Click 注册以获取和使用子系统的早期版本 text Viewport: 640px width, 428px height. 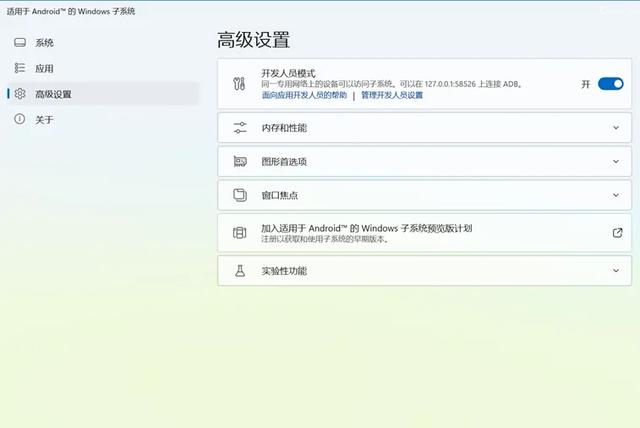click(x=324, y=239)
